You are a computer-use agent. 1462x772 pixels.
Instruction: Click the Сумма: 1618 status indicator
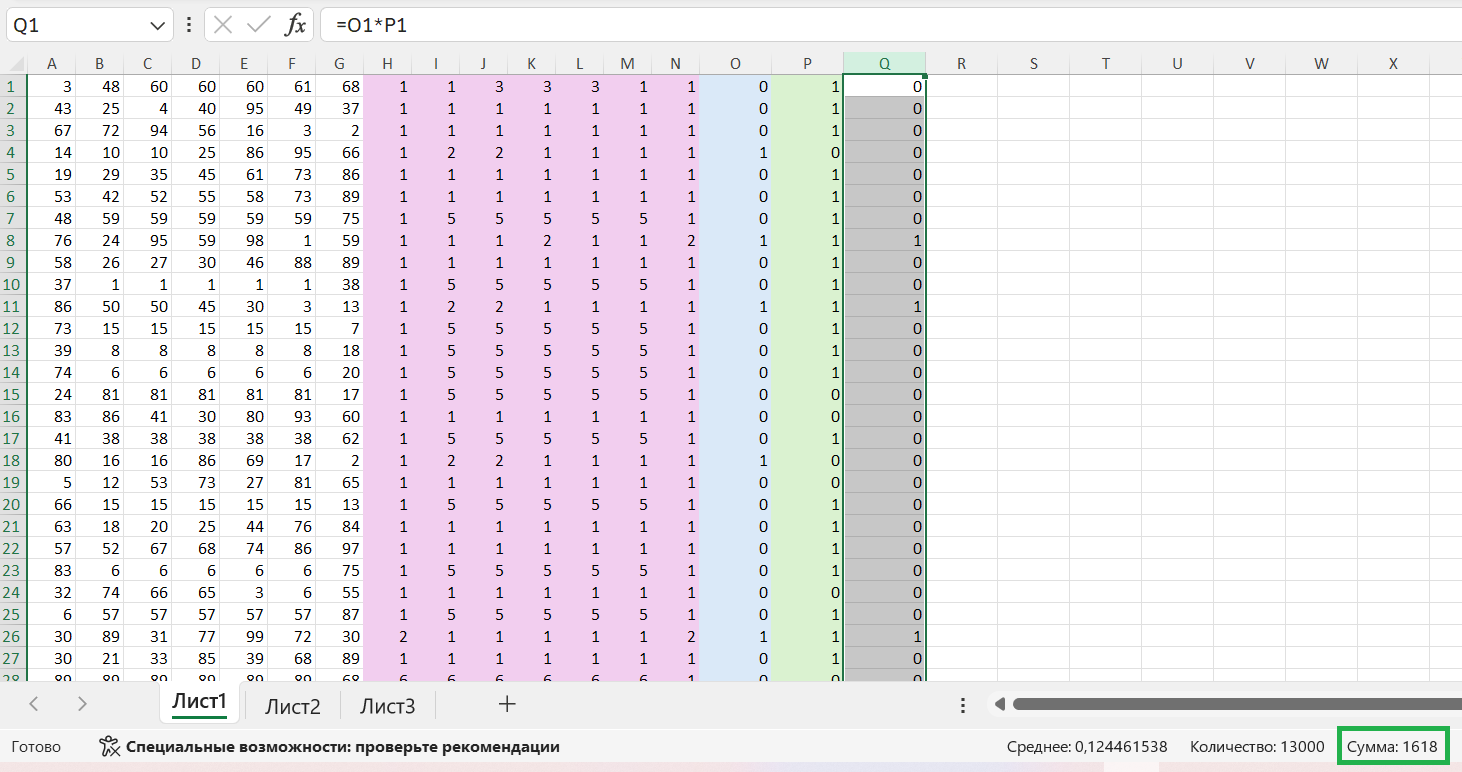1391,747
